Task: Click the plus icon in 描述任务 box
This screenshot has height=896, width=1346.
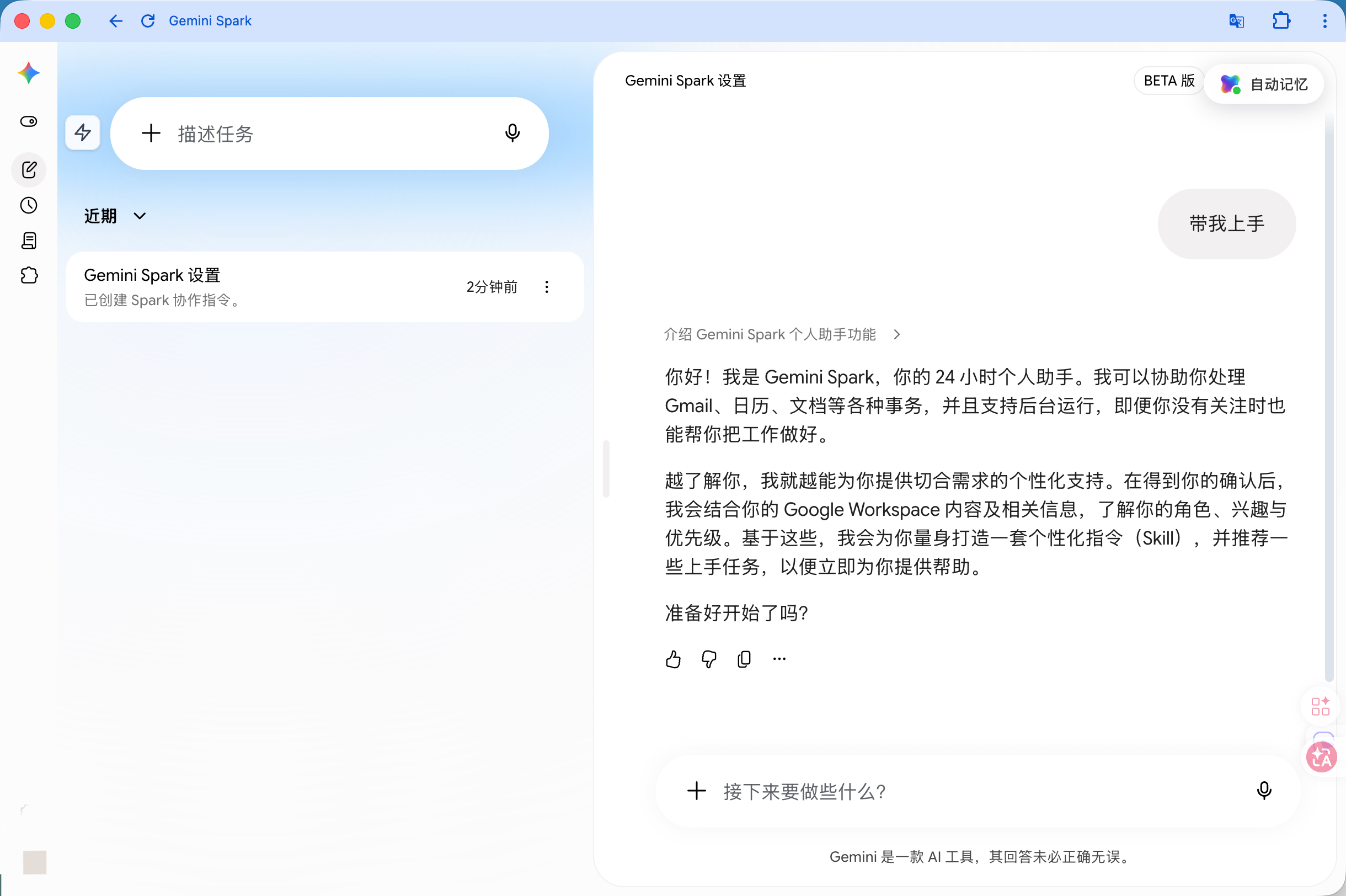Action: pyautogui.click(x=151, y=133)
